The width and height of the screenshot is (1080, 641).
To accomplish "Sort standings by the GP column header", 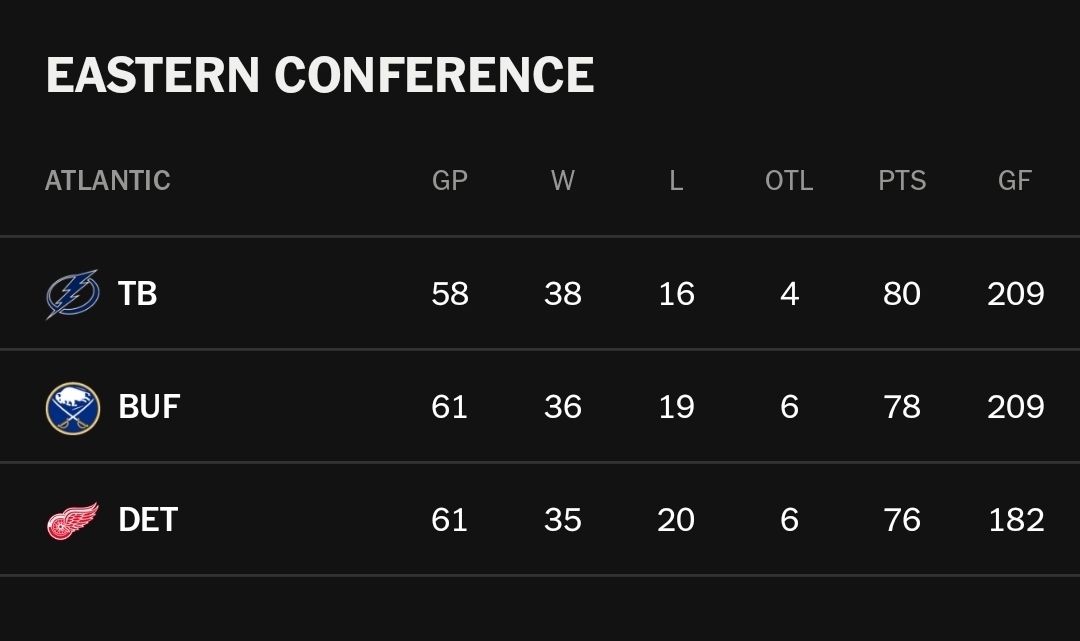I will pos(450,181).
